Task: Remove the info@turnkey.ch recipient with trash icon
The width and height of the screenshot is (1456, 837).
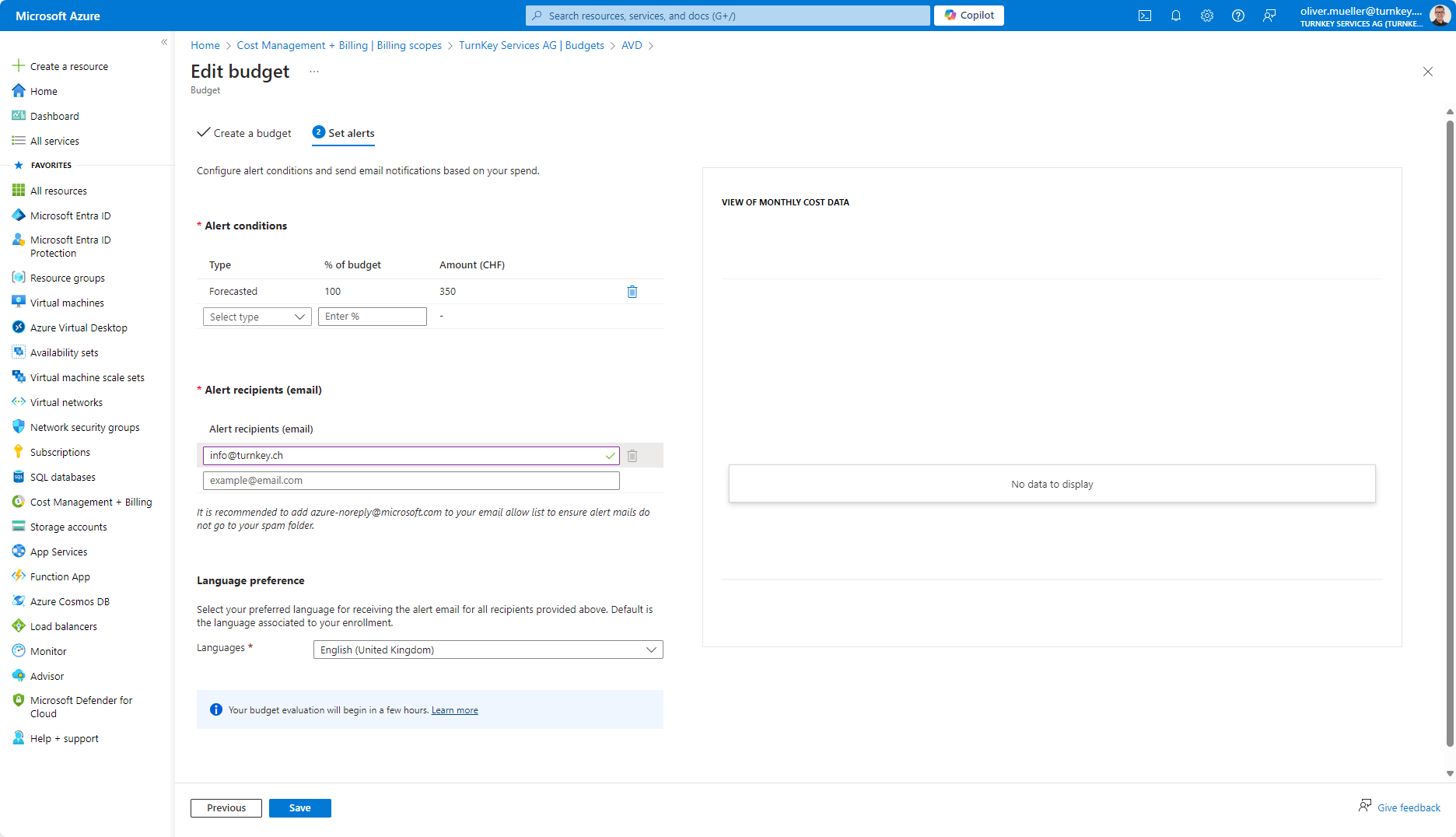Action: coord(632,456)
